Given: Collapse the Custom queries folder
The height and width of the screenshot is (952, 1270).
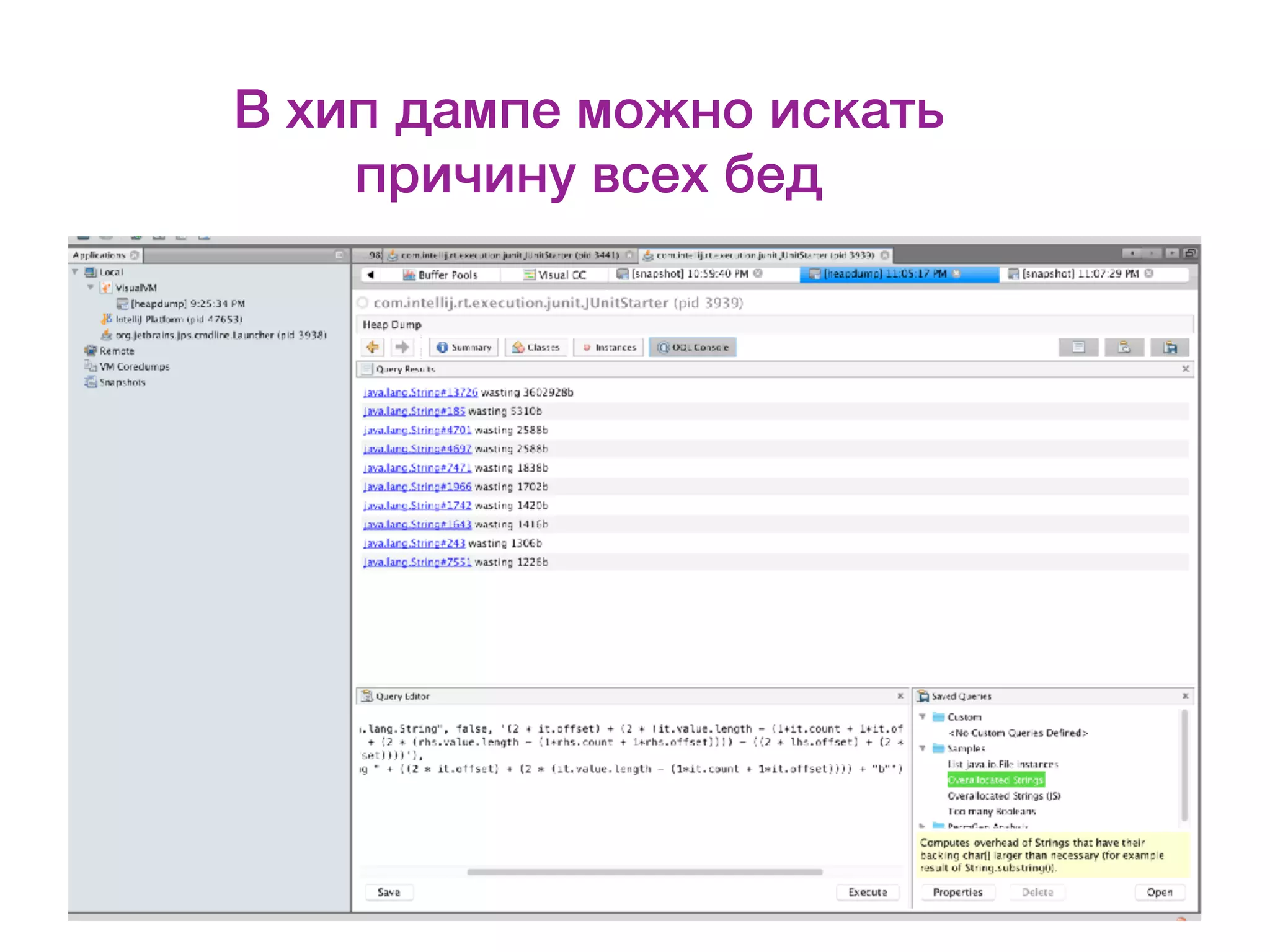Looking at the screenshot, I should 922,716.
